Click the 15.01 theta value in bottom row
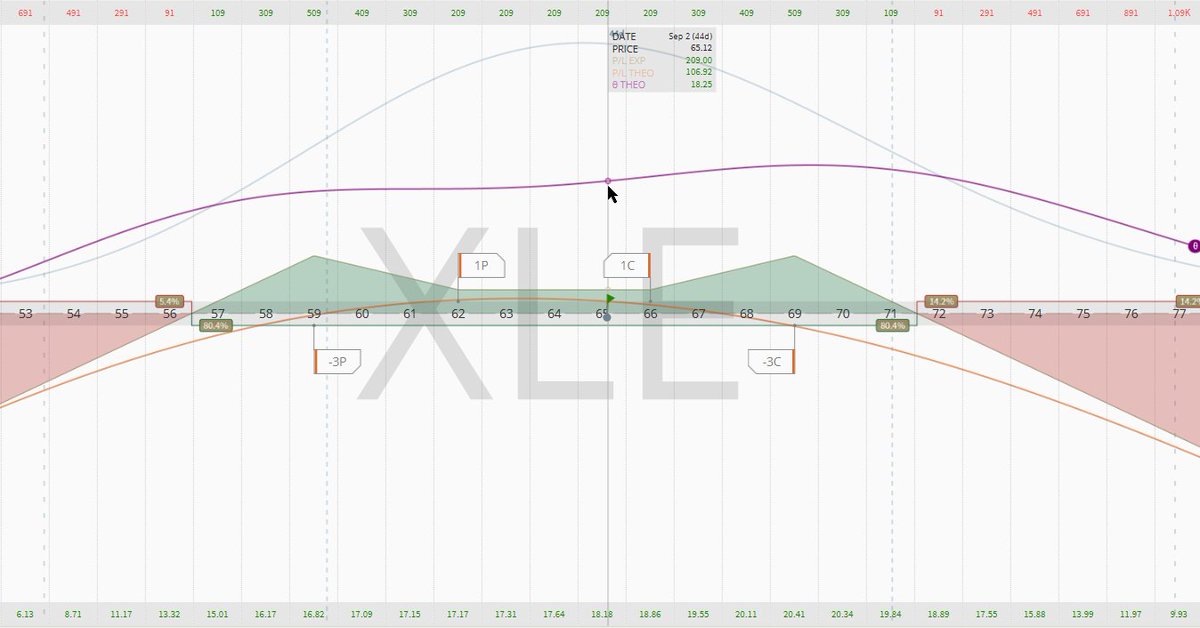The width and height of the screenshot is (1200, 628). coord(218,614)
